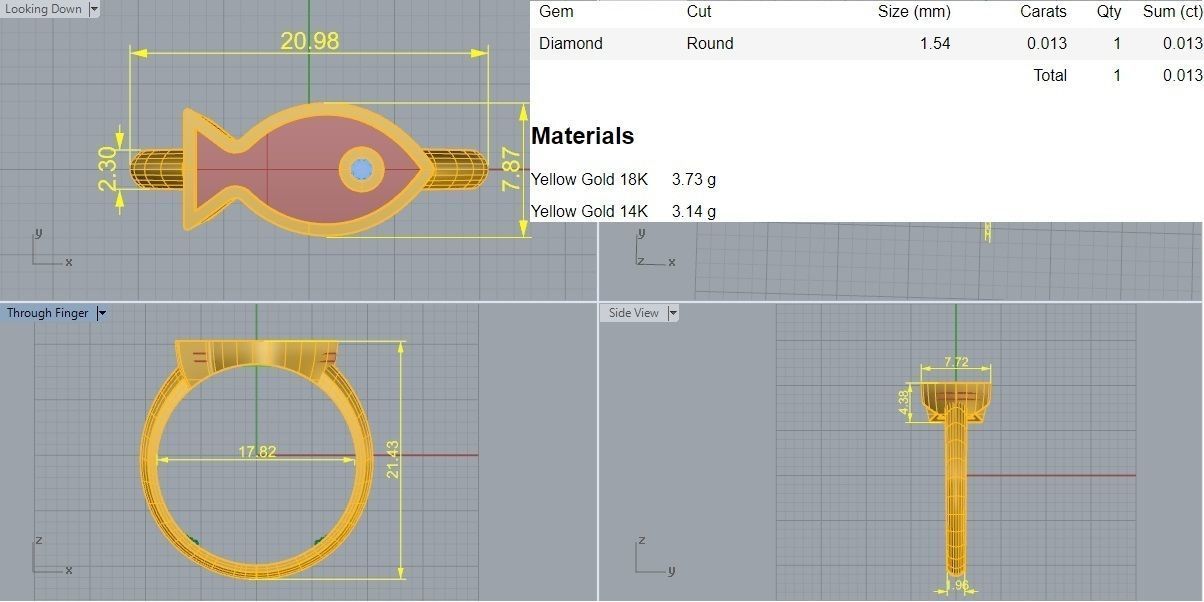The height and width of the screenshot is (602, 1204).
Task: Select the Yellow Gold 18K label
Action: point(589,180)
